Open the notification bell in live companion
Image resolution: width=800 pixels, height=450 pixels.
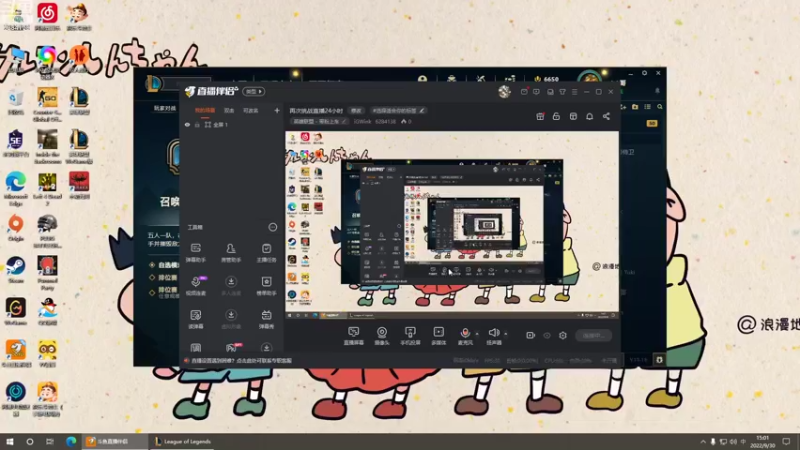[589, 116]
